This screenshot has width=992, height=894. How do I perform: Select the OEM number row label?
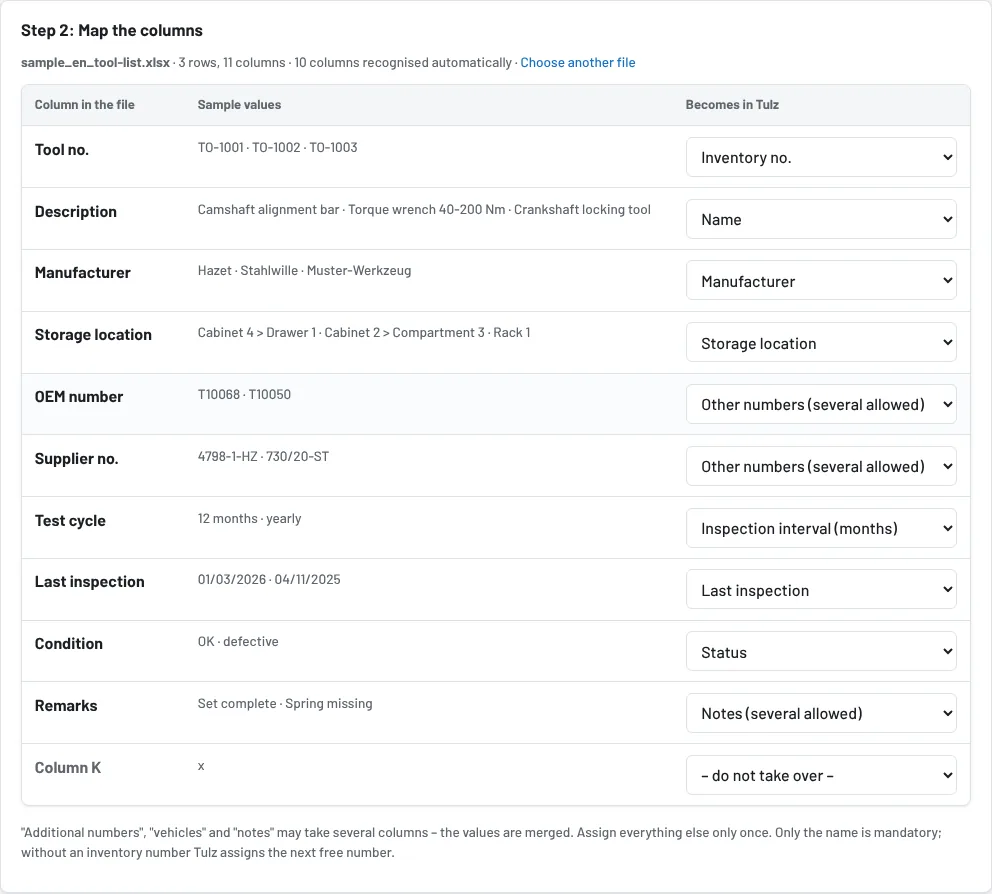click(78, 397)
